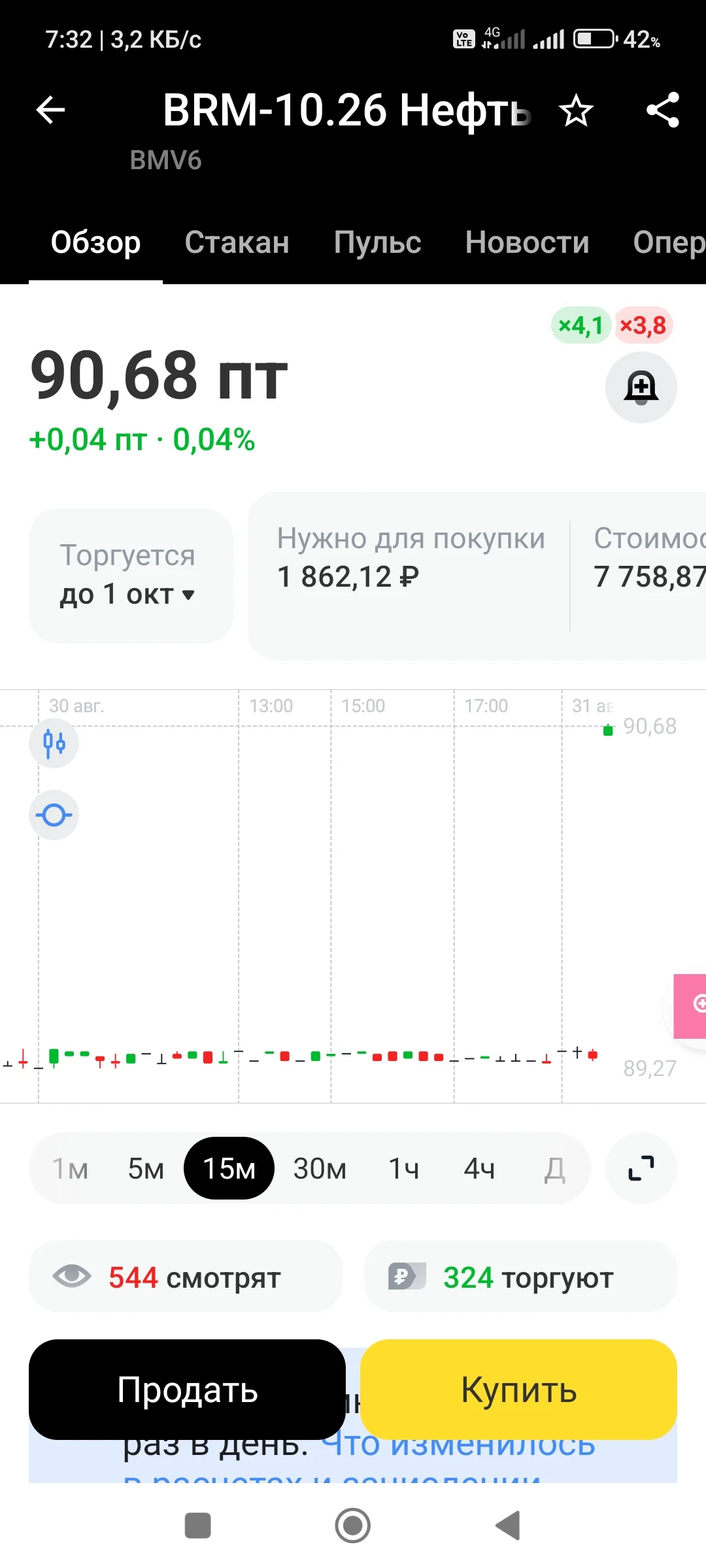Tap Android home circle button
The width and height of the screenshot is (706, 1568).
[353, 1526]
